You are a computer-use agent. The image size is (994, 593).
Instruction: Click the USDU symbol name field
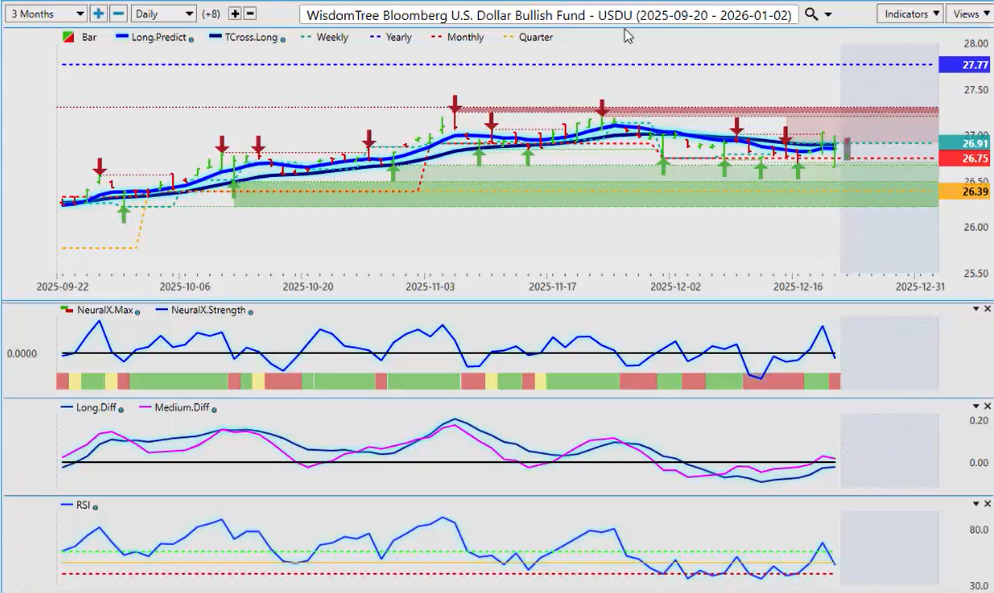pos(548,15)
